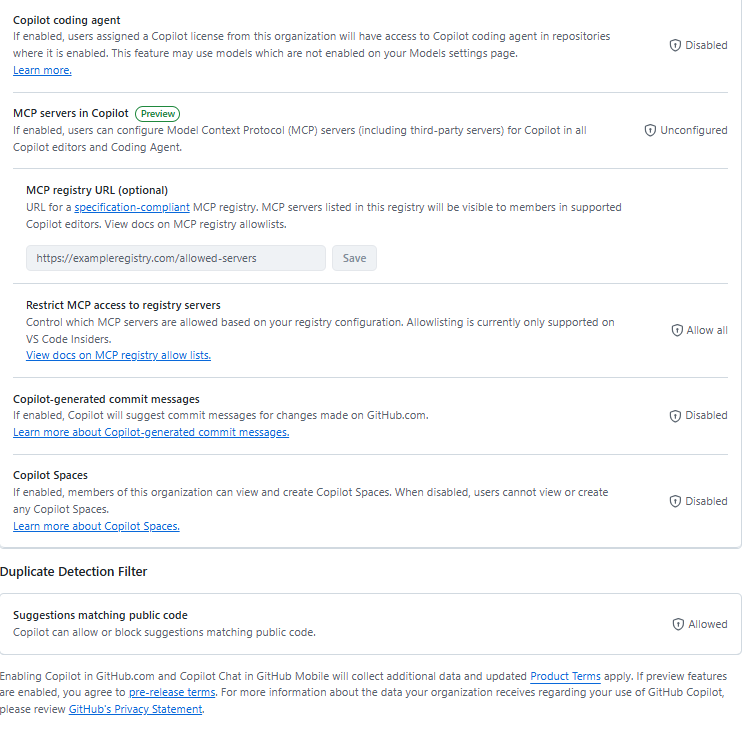Click Disabled status for Copilot Spaces
743x730 pixels.
(706, 501)
